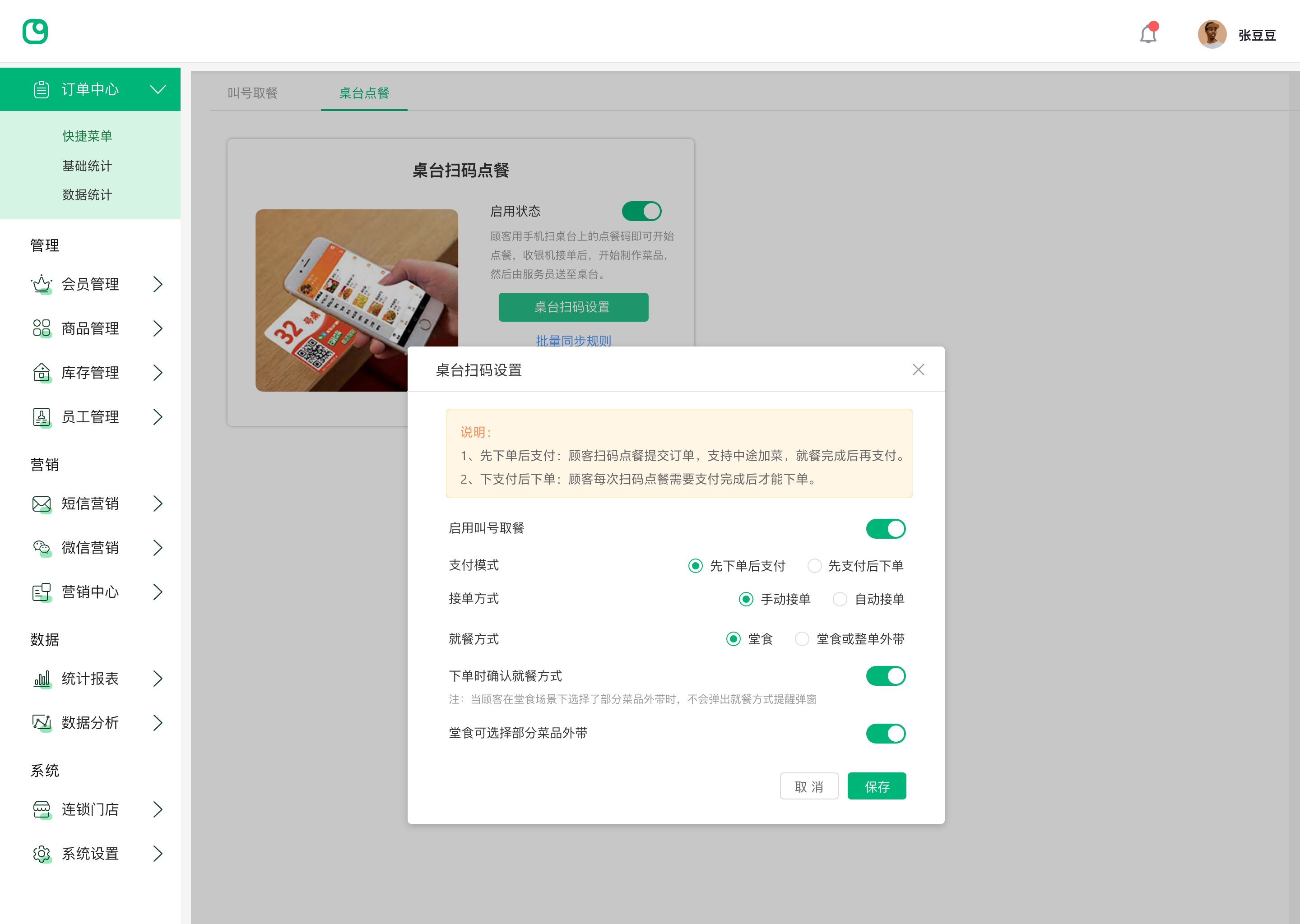The width and height of the screenshot is (1300, 924).
Task: Click the 微信营销 WeChat icon
Action: [x=41, y=547]
